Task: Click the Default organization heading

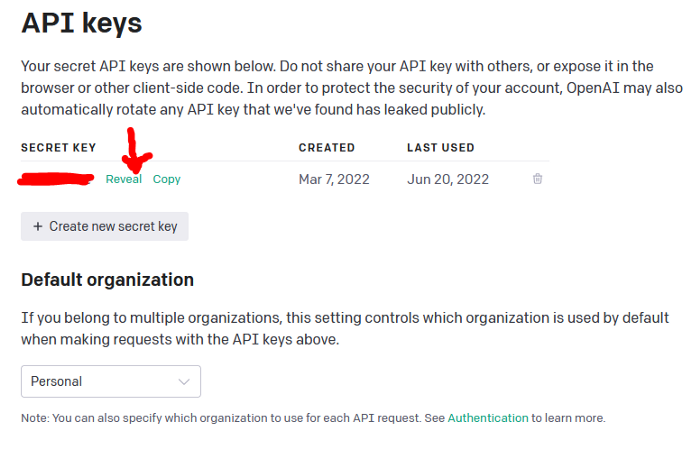Action: coord(108,280)
